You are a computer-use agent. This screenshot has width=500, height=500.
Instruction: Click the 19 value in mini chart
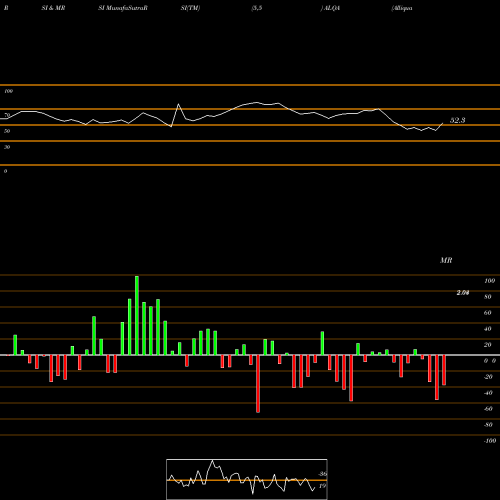(322, 486)
